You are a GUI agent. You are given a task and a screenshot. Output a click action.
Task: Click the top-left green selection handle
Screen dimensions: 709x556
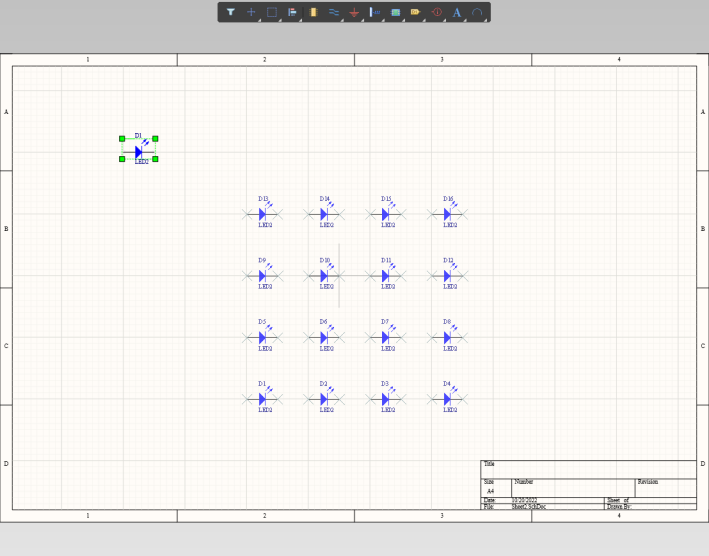[122, 139]
